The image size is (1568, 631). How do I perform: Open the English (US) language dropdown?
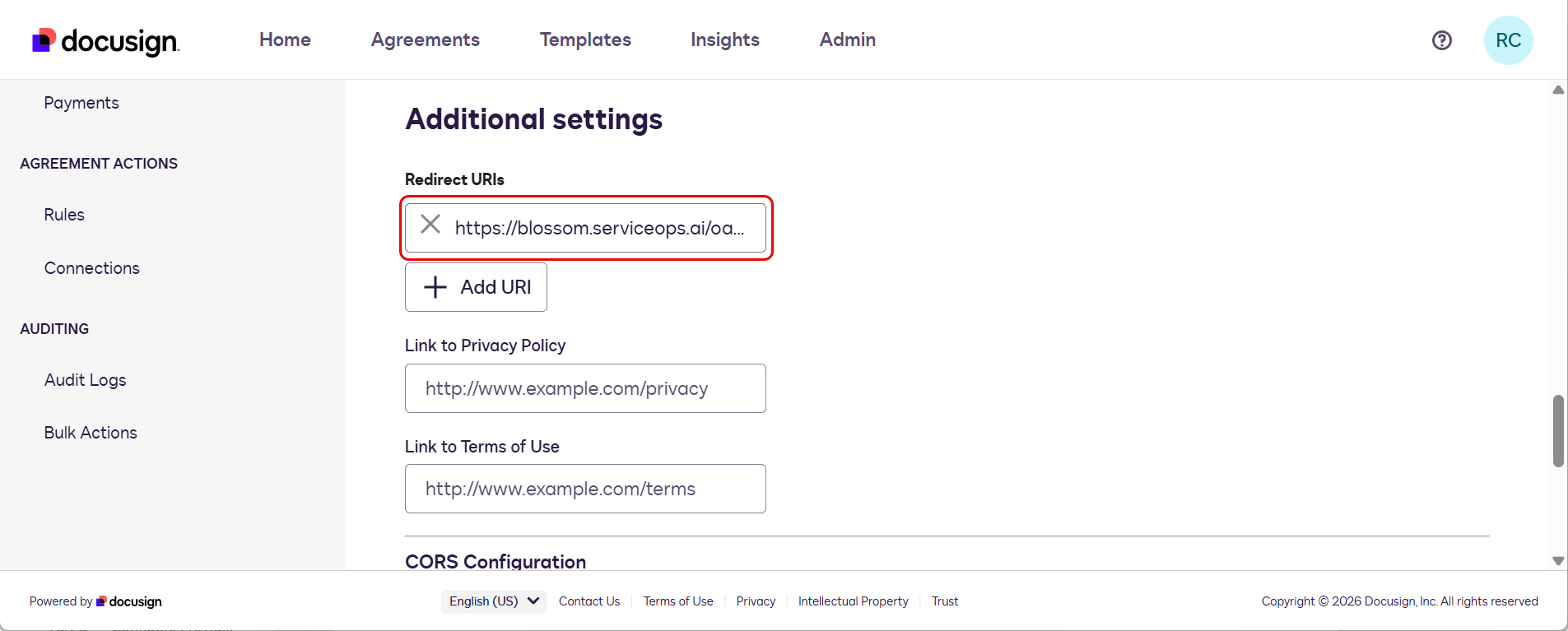pyautogui.click(x=493, y=601)
